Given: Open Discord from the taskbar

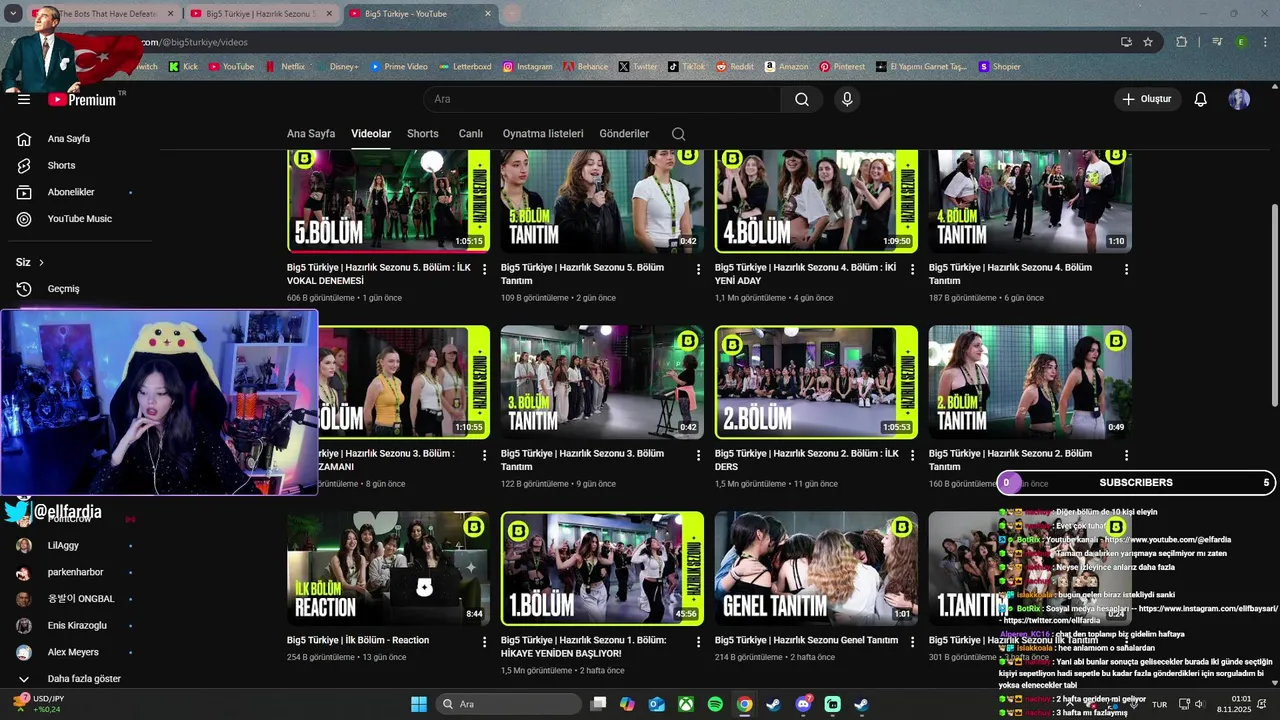Looking at the screenshot, I should click(x=803, y=704).
